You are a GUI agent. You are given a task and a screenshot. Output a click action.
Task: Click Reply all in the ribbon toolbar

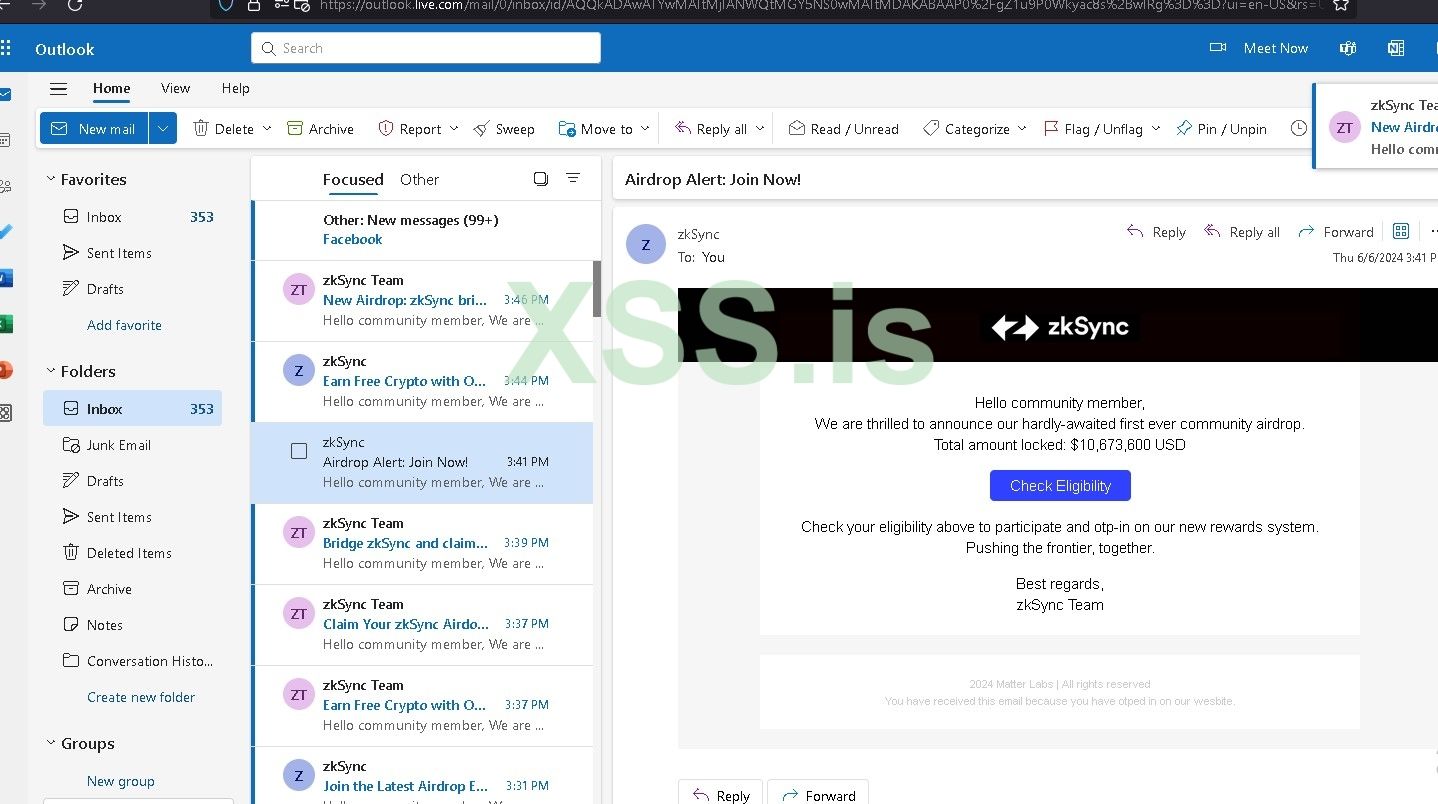(711, 128)
